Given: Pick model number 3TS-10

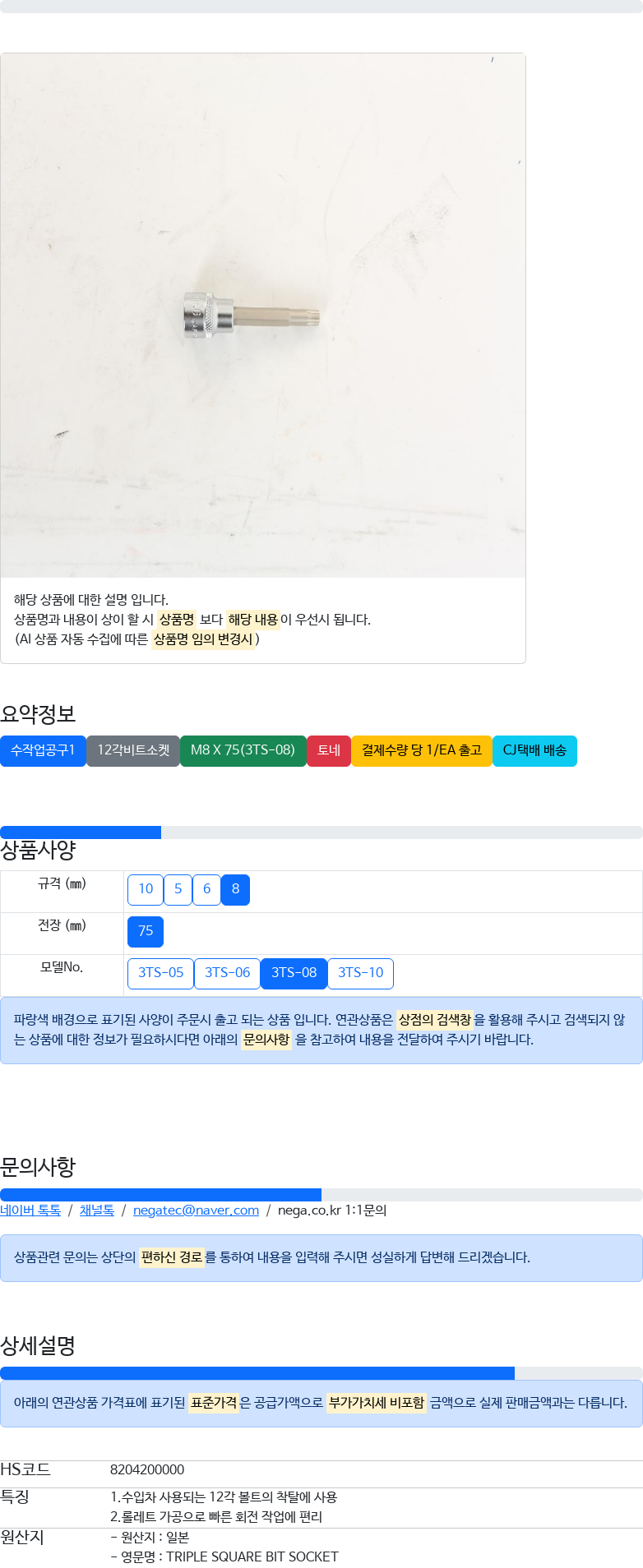Looking at the screenshot, I should (360, 973).
